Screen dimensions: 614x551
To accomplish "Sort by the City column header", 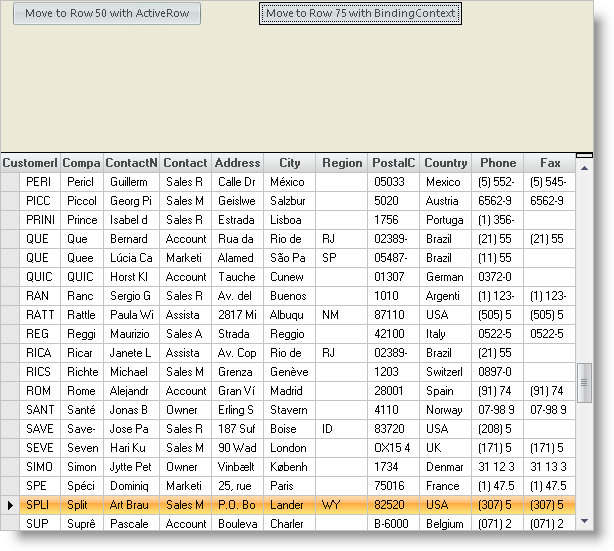I will (290, 163).
